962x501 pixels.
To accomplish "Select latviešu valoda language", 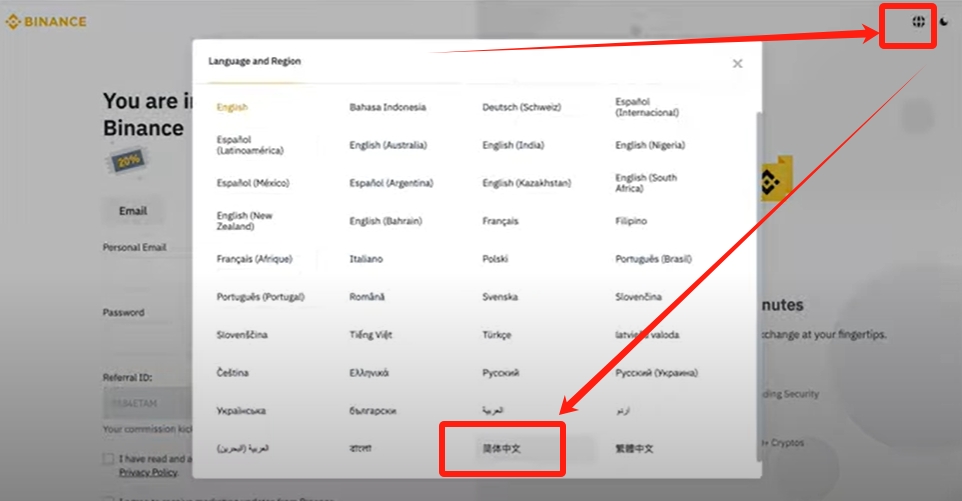I will point(647,335).
